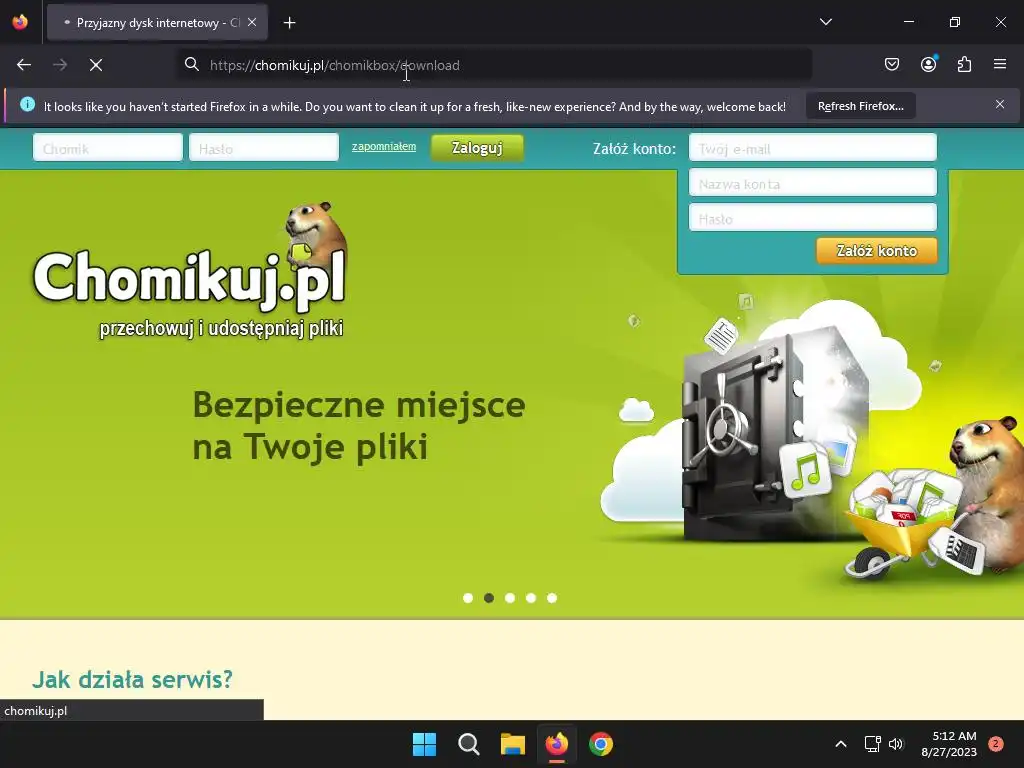The width and height of the screenshot is (1024, 768).
Task: Focus the login Hasło password field
Action: tap(264, 148)
